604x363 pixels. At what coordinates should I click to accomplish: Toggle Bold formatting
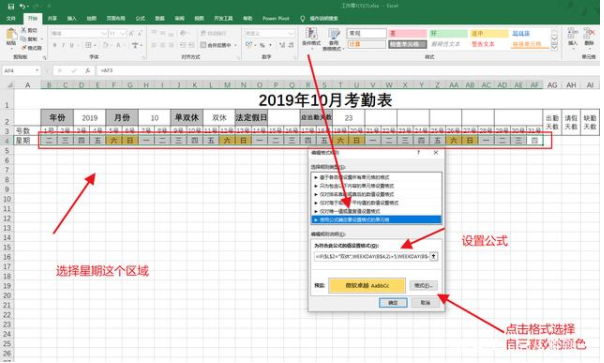pyautogui.click(x=55, y=45)
